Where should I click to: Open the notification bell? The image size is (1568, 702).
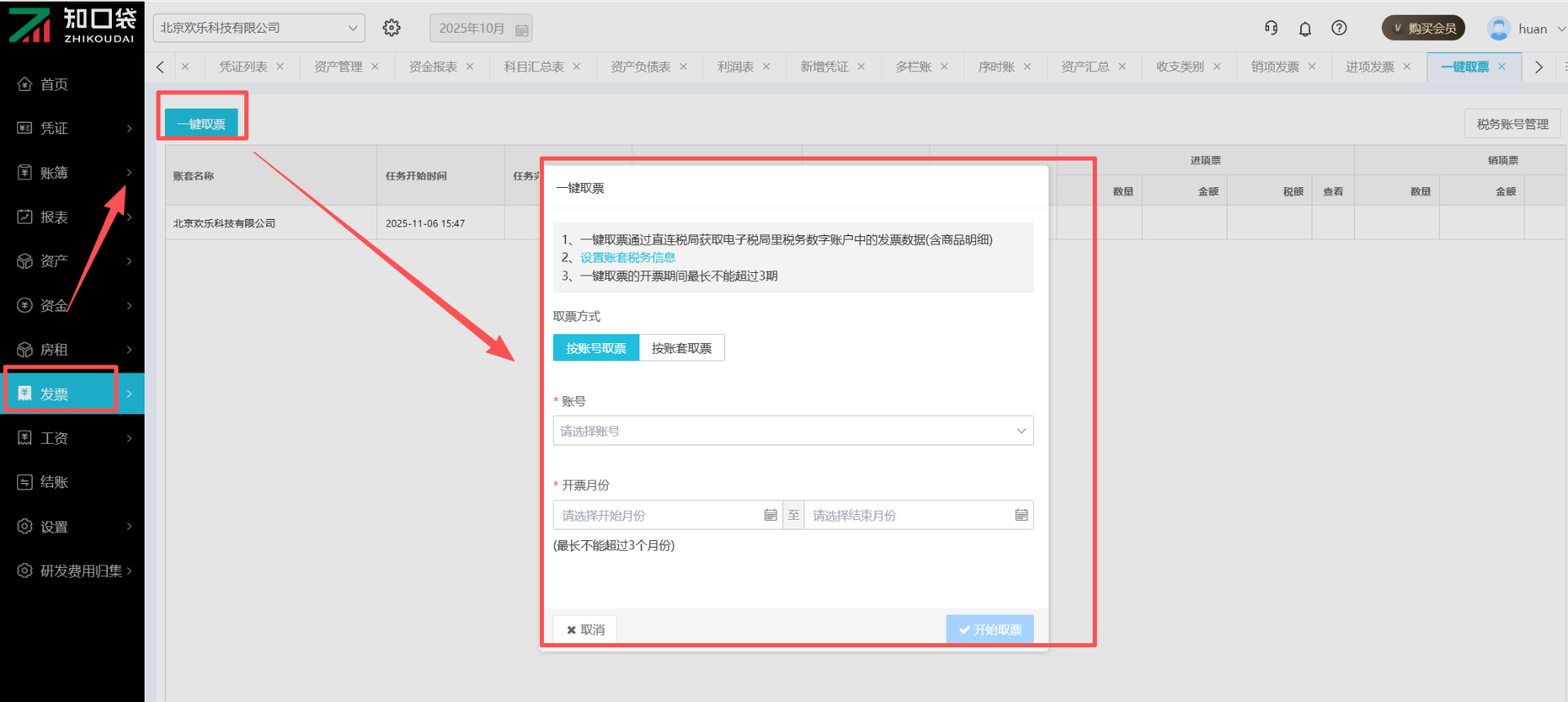point(1305,29)
